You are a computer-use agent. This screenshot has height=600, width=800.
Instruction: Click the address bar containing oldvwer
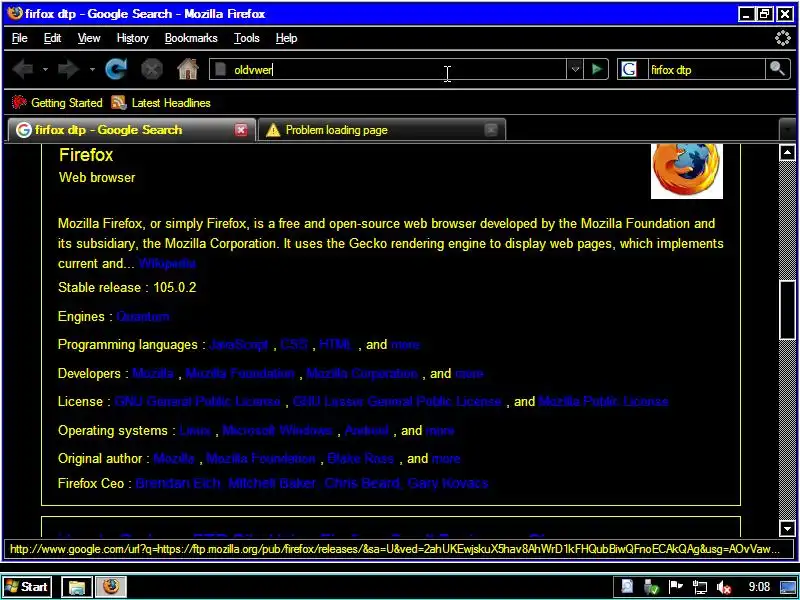[x=388, y=69]
